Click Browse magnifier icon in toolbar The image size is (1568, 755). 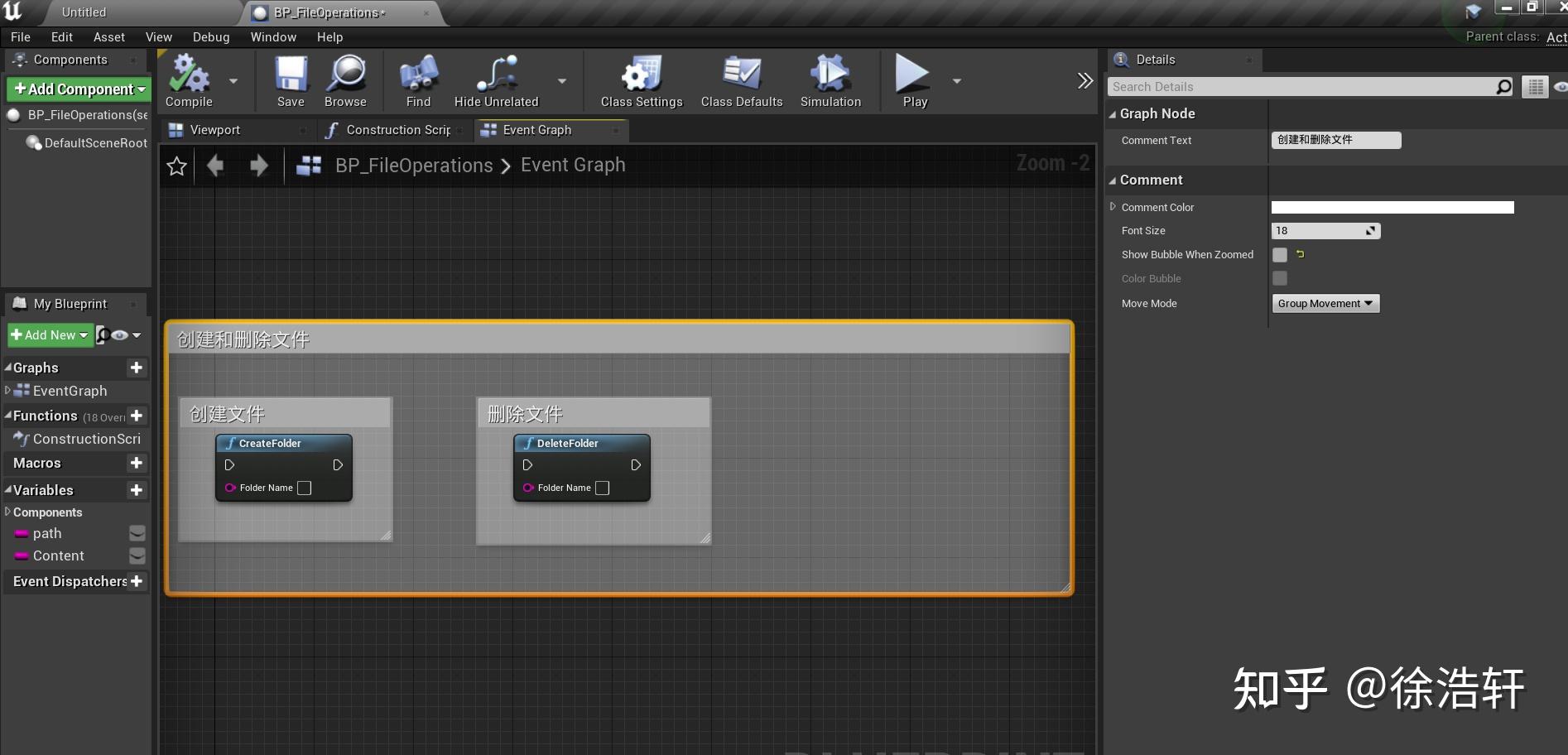coord(346,73)
